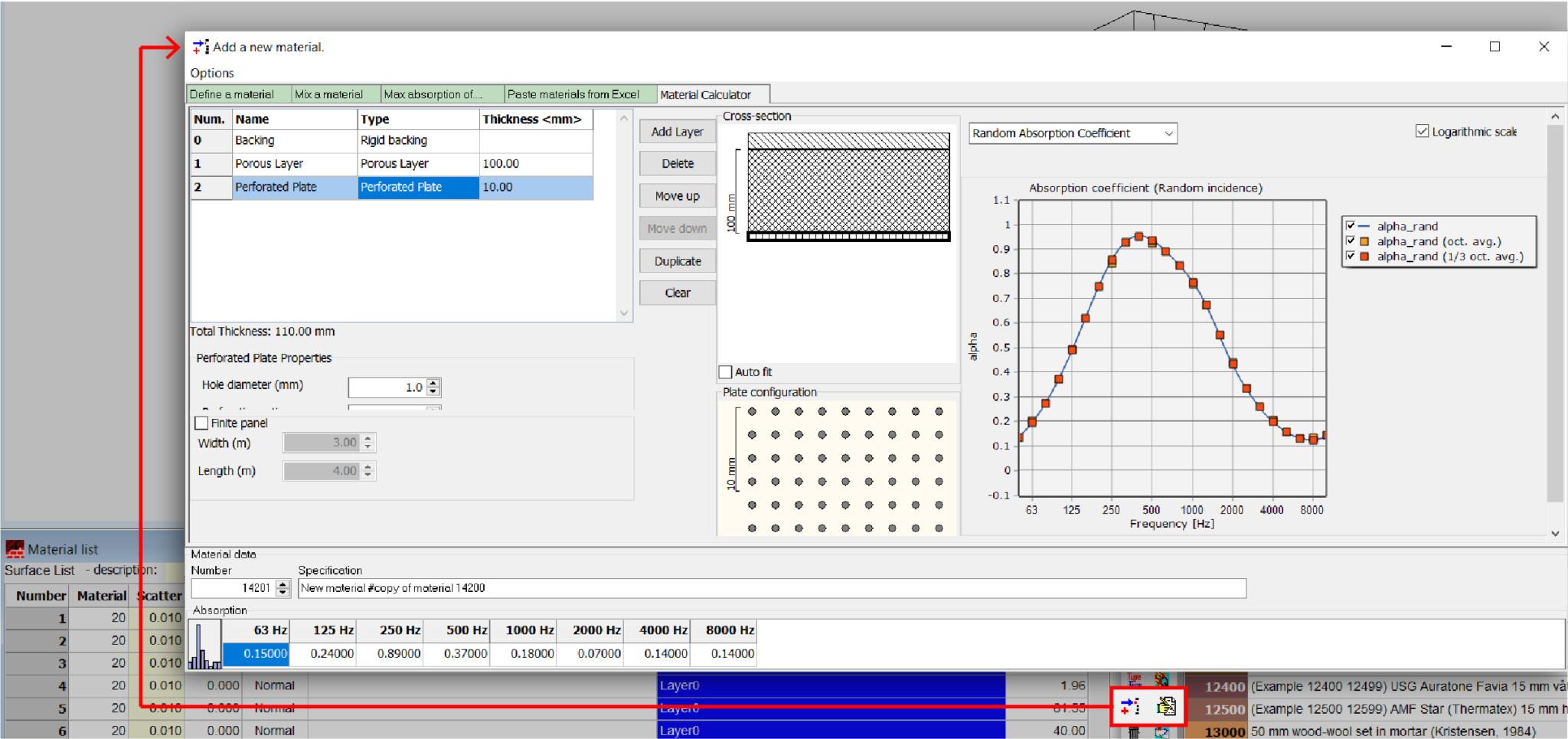Click the Add Layer button
The image size is (1568, 739).
[x=676, y=131]
